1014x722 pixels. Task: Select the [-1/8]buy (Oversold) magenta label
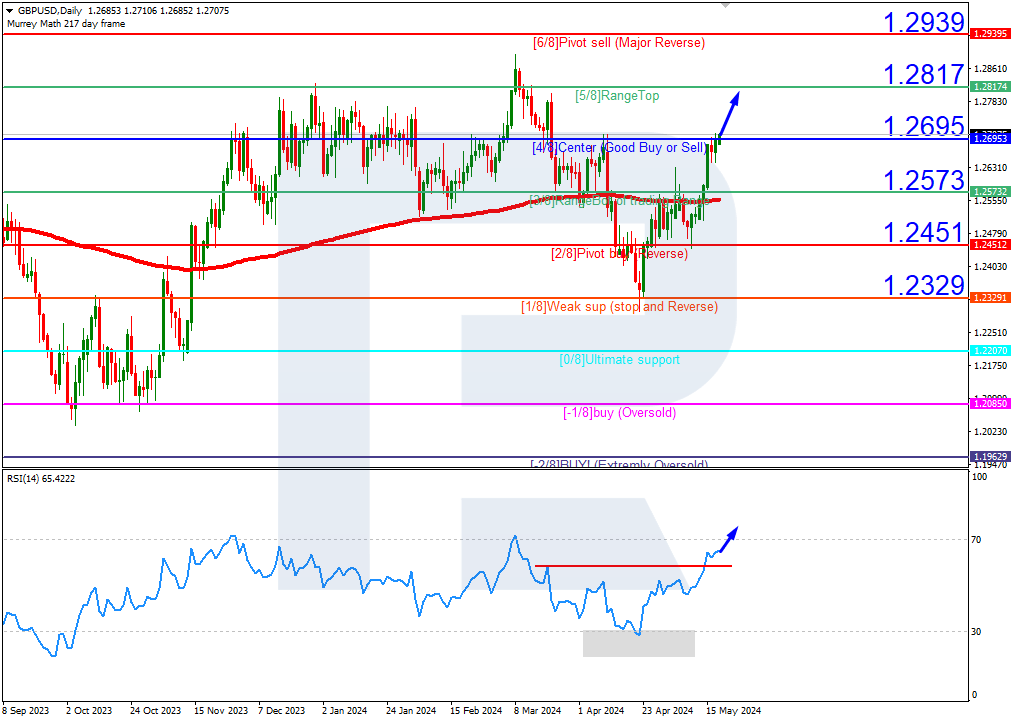(620, 412)
